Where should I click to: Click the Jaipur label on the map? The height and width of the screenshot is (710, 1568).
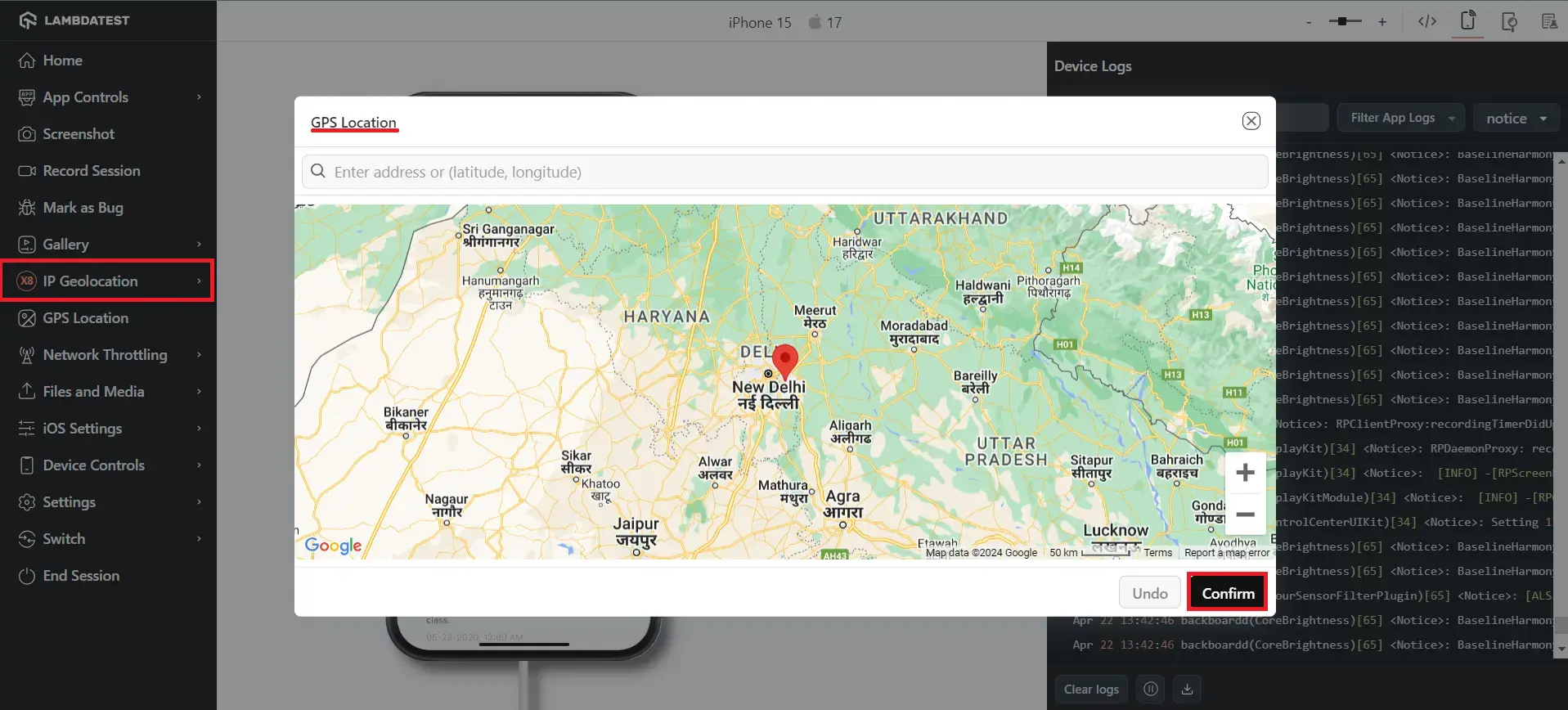coord(636,531)
